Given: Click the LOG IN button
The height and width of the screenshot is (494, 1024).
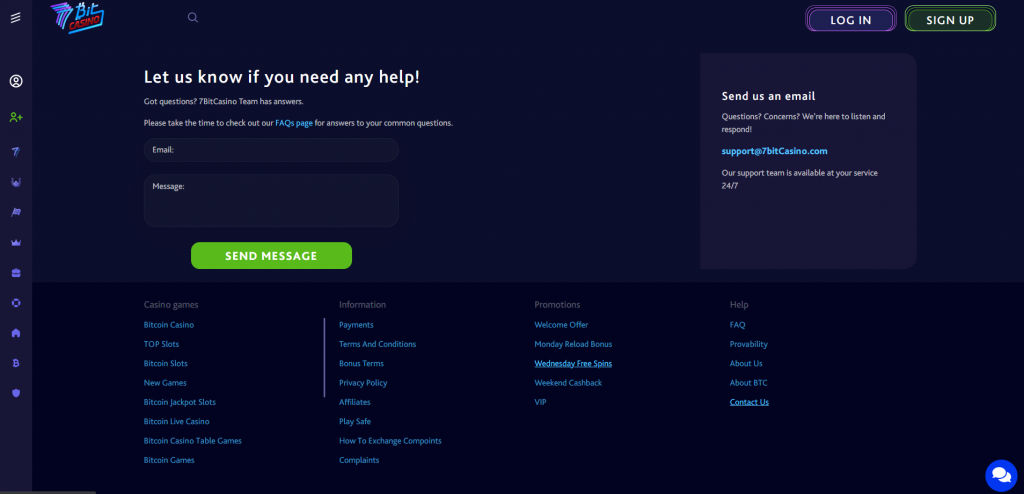Looking at the screenshot, I should (850, 20).
